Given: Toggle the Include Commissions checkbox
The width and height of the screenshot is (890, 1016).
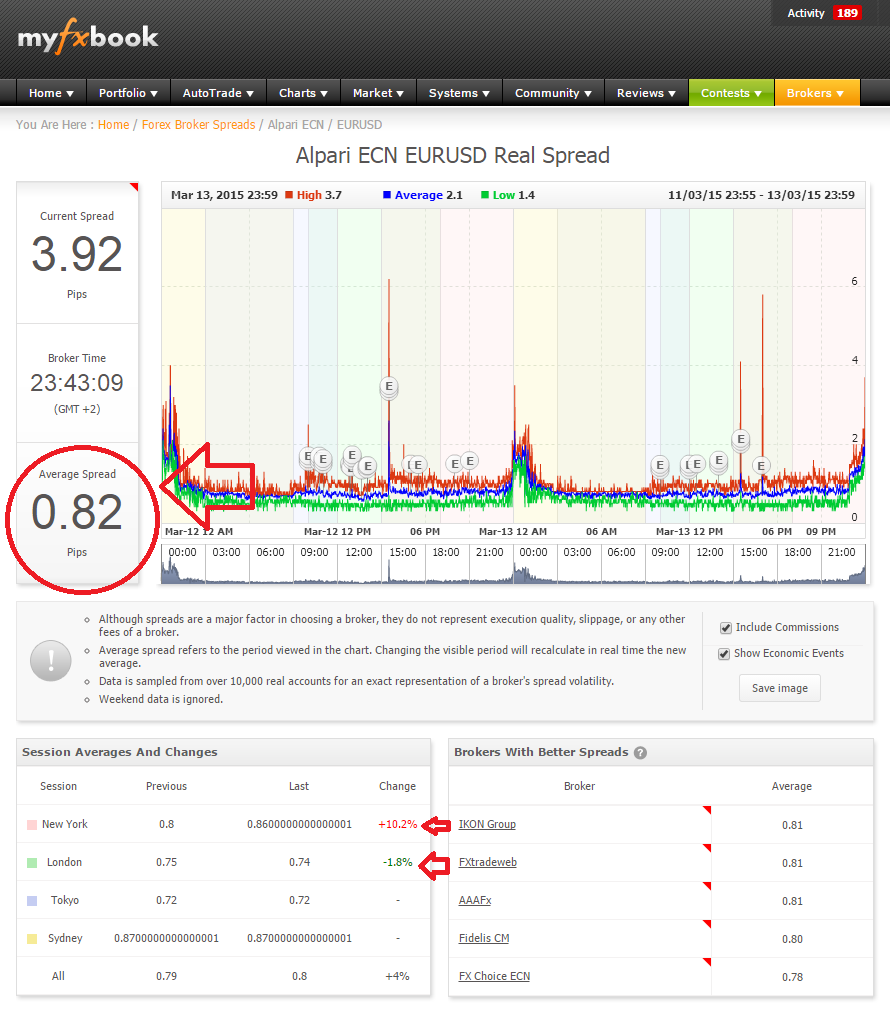Looking at the screenshot, I should click(726, 628).
